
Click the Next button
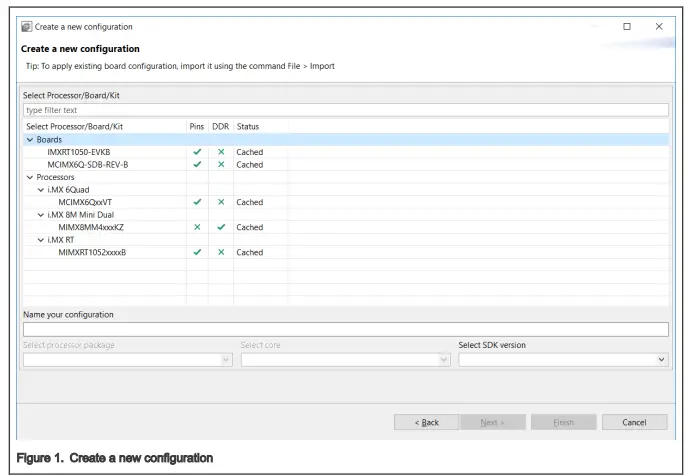(492, 423)
